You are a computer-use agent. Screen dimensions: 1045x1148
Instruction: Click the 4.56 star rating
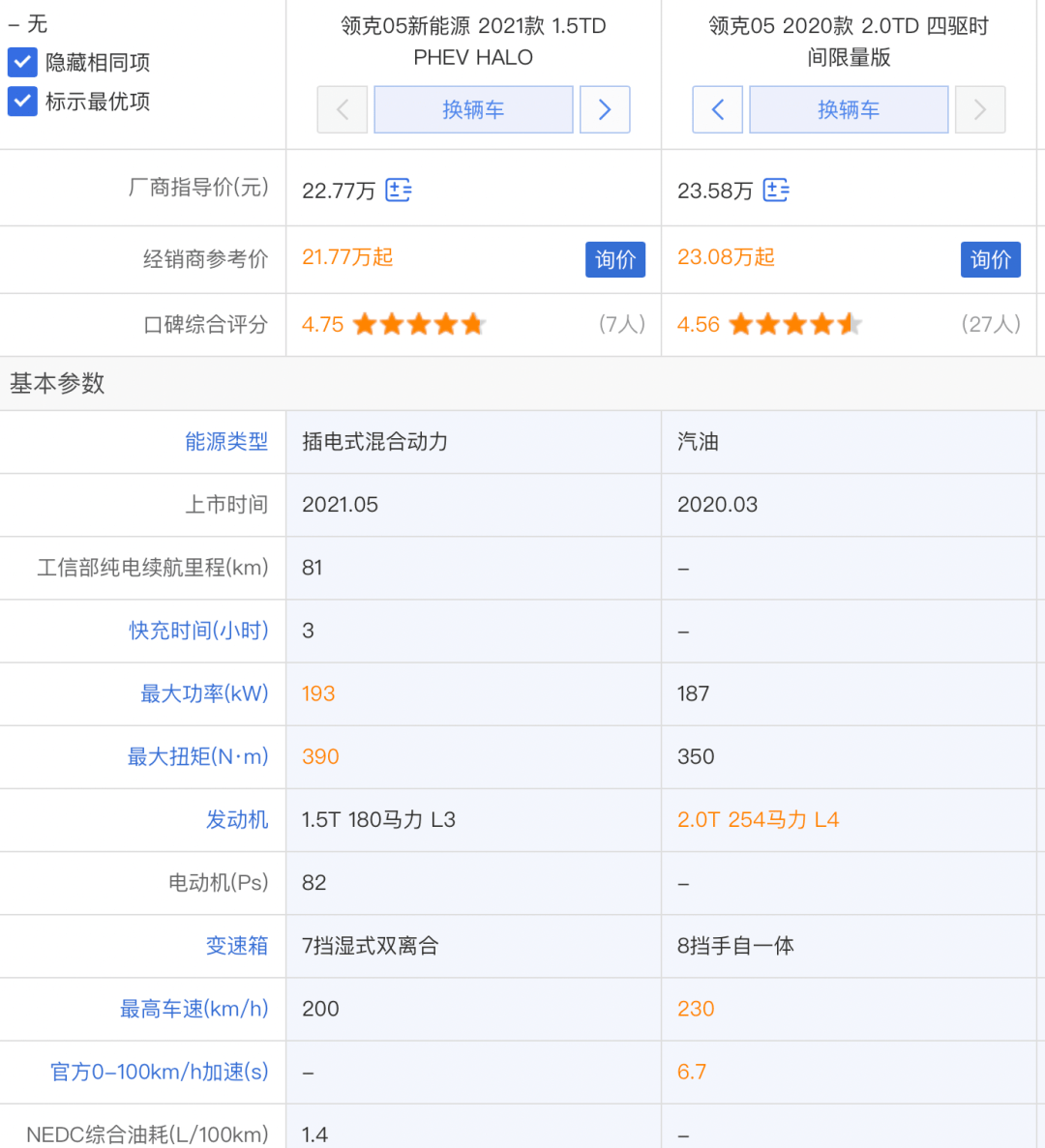(794, 324)
